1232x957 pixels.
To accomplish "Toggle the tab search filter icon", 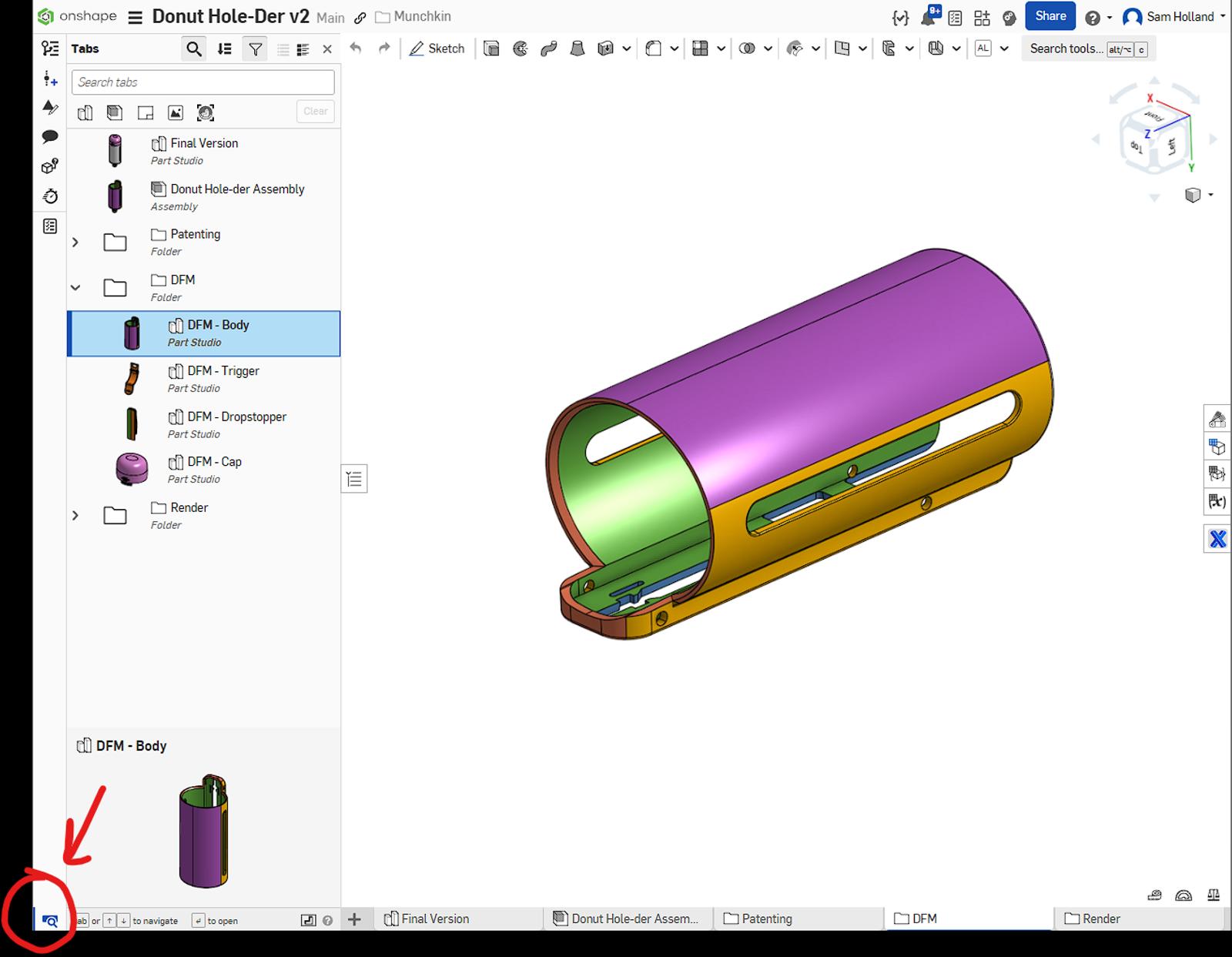I will point(255,49).
